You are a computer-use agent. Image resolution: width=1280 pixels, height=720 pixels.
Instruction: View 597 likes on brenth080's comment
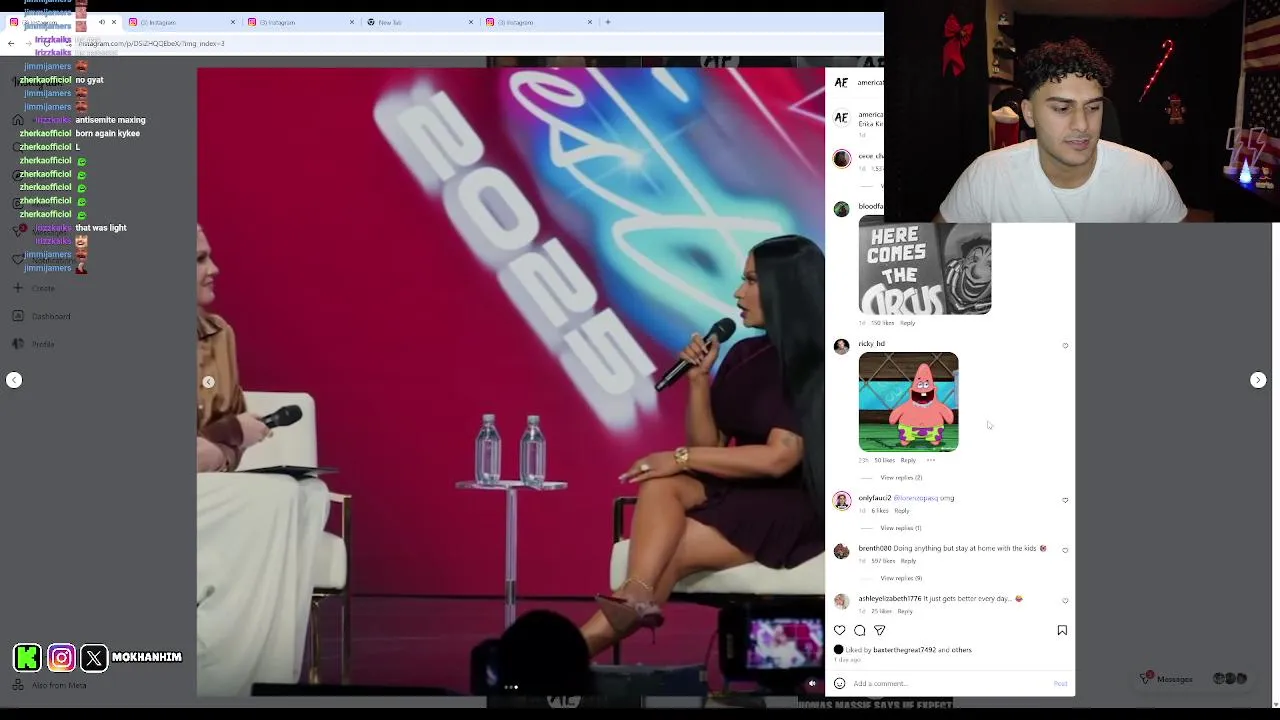pos(883,561)
